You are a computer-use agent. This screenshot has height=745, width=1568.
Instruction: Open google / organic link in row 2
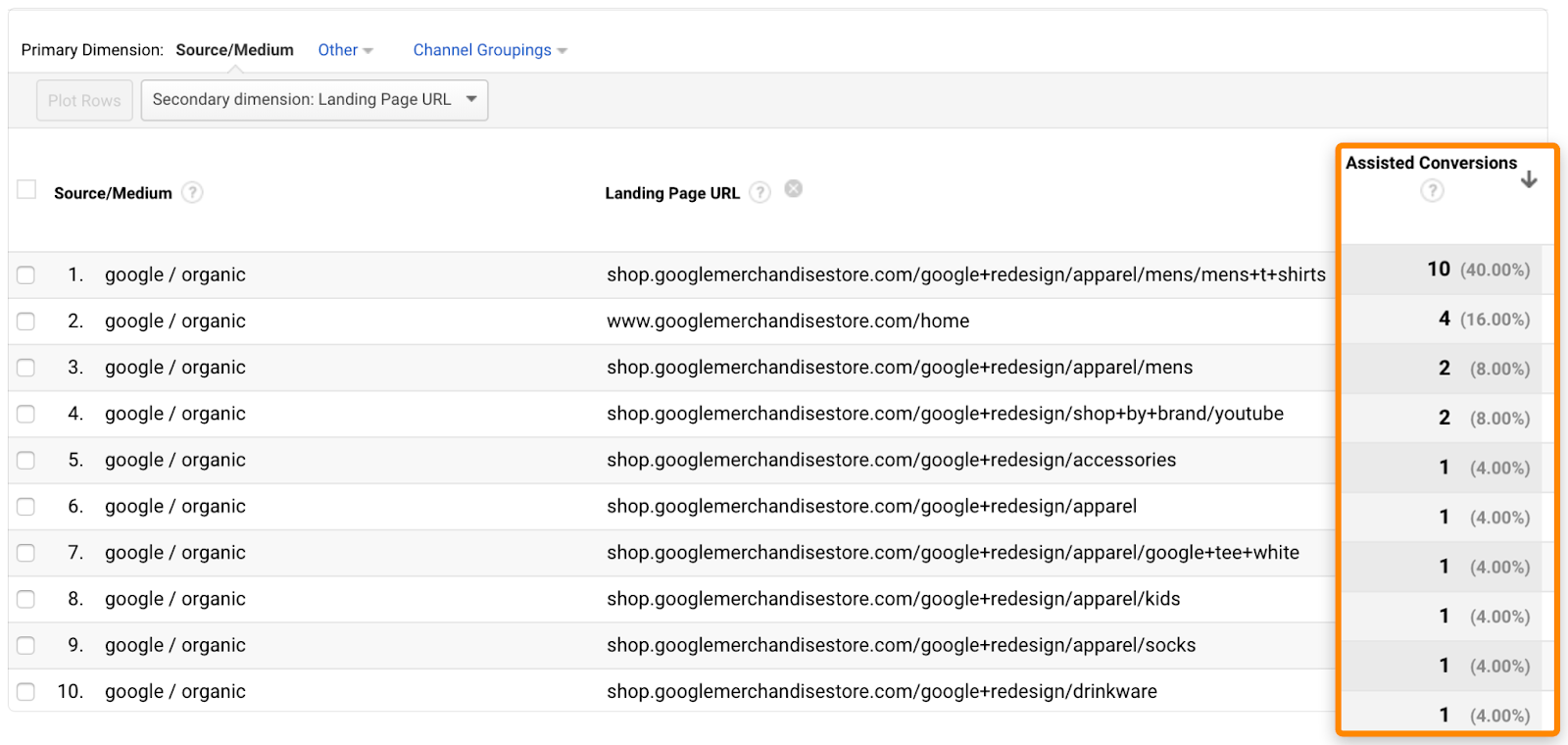tap(175, 322)
